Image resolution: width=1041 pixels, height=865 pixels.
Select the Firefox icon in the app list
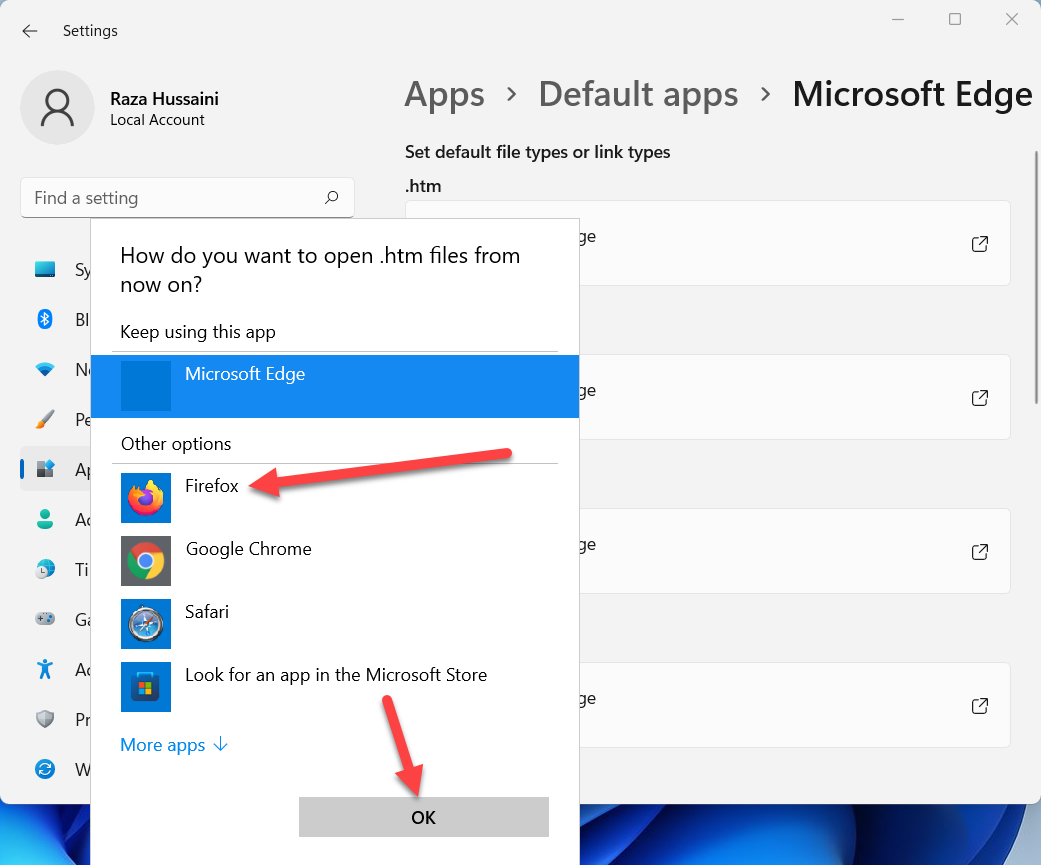146,497
